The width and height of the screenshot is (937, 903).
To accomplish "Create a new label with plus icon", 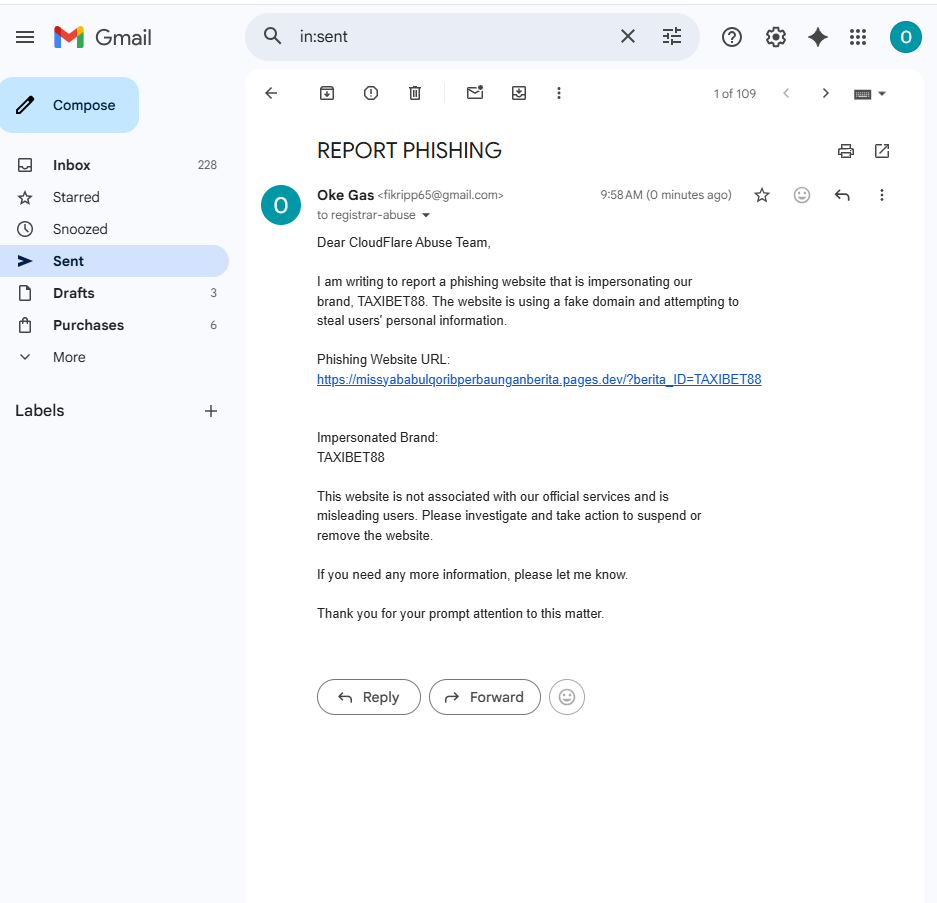I will tap(211, 411).
